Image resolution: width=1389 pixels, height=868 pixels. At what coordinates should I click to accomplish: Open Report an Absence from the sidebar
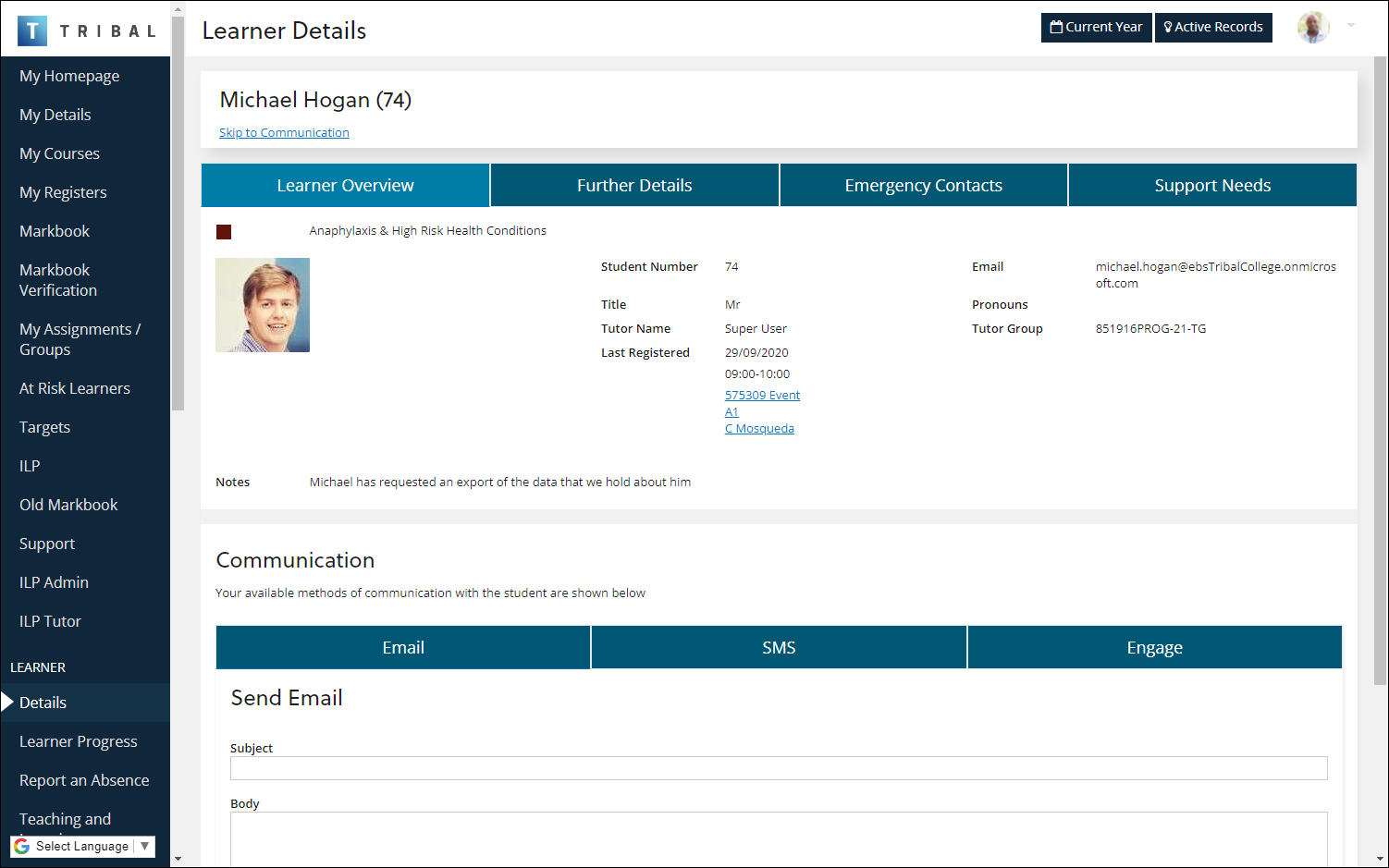tap(84, 779)
